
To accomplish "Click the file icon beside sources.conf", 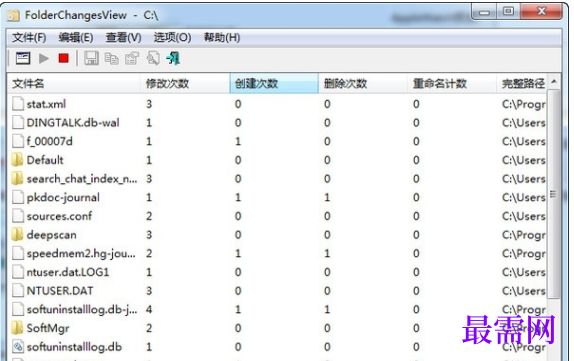I will pyautogui.click(x=18, y=216).
